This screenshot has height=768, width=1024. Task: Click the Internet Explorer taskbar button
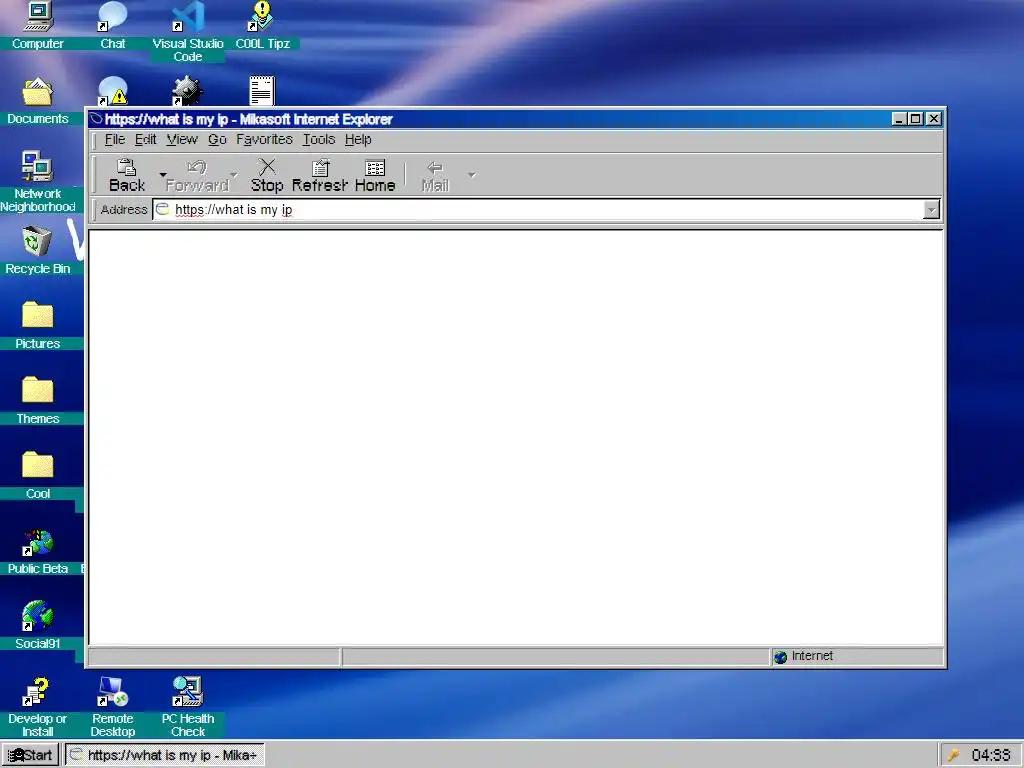tap(165, 755)
